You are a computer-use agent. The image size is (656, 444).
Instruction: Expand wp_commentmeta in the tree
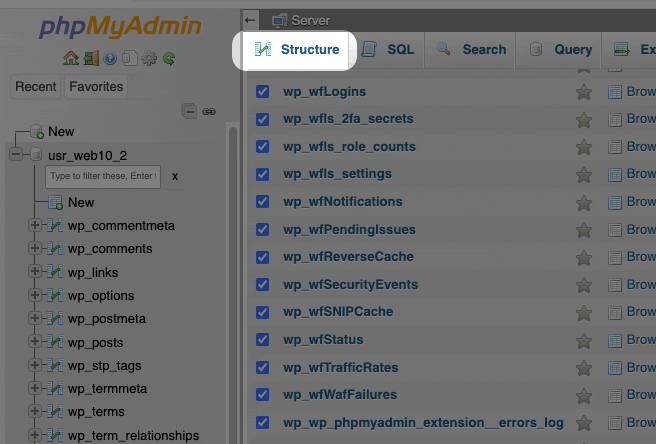[35, 225]
